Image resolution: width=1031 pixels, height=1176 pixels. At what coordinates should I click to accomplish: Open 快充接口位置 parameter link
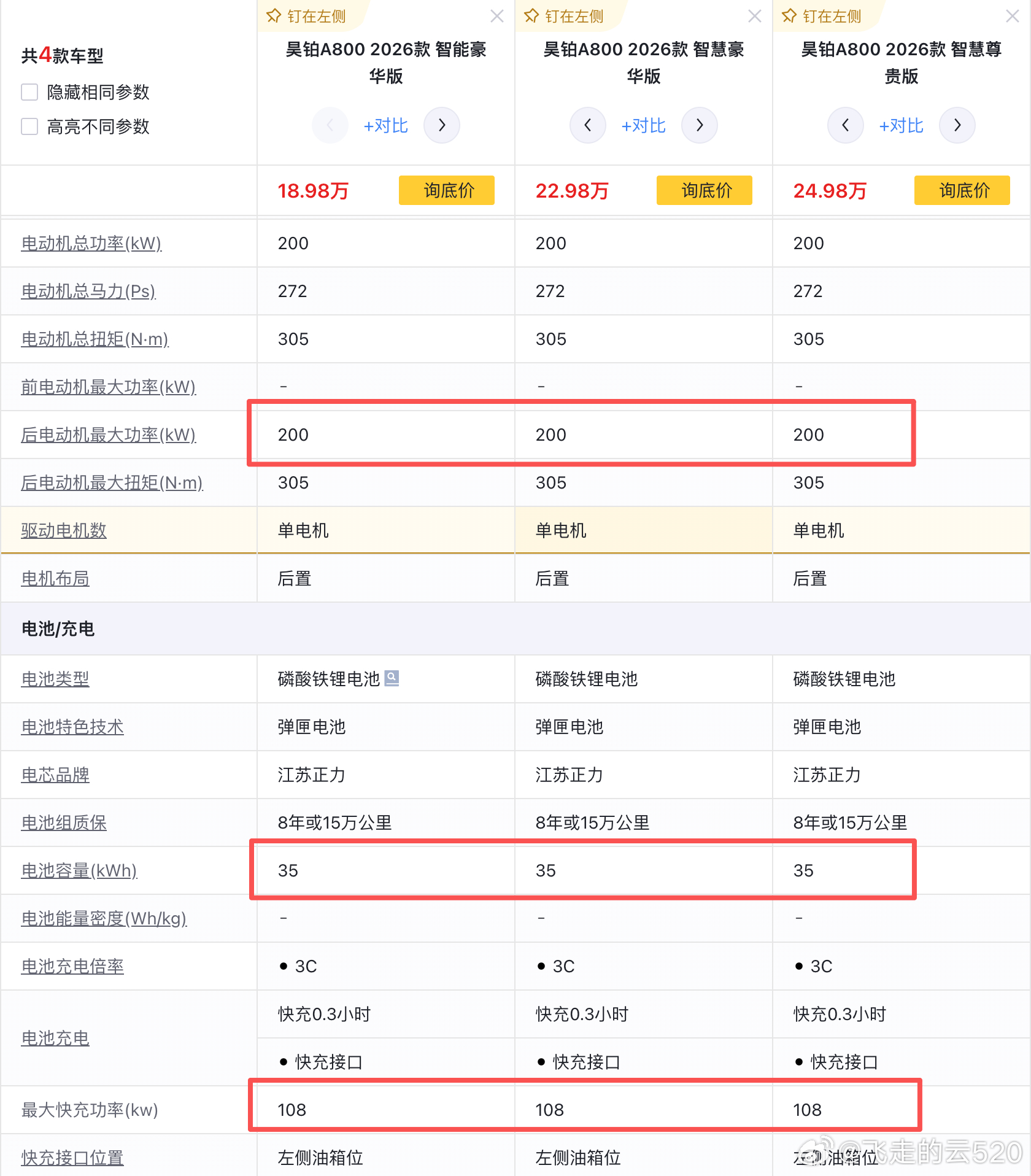point(72,1158)
